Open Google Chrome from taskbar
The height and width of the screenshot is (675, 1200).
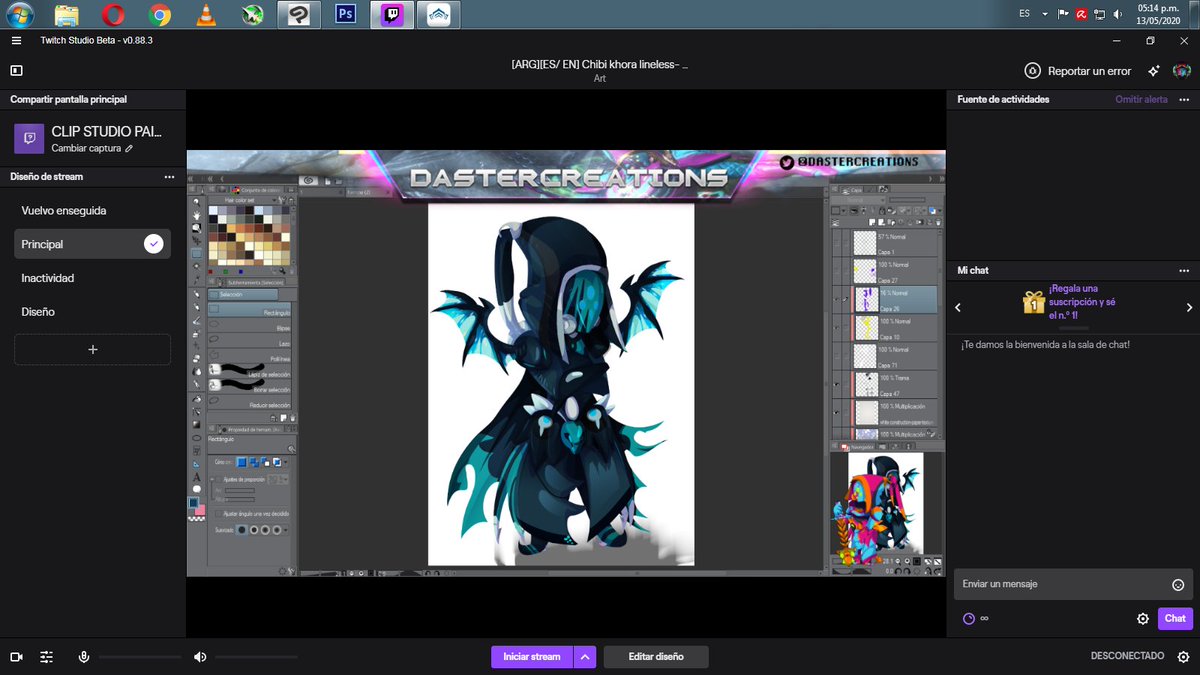pyautogui.click(x=159, y=14)
